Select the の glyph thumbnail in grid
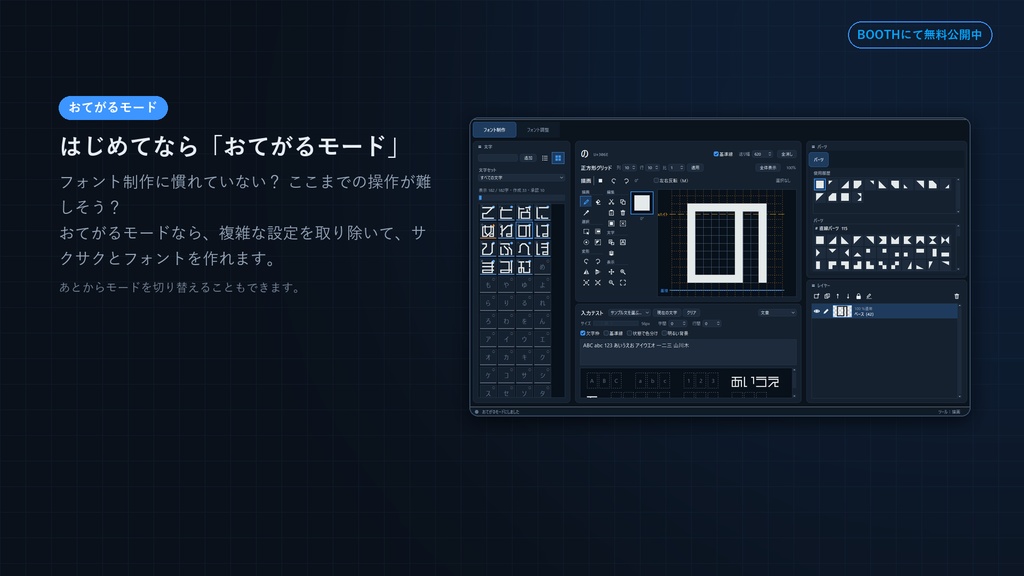1024x576 pixels. click(524, 231)
